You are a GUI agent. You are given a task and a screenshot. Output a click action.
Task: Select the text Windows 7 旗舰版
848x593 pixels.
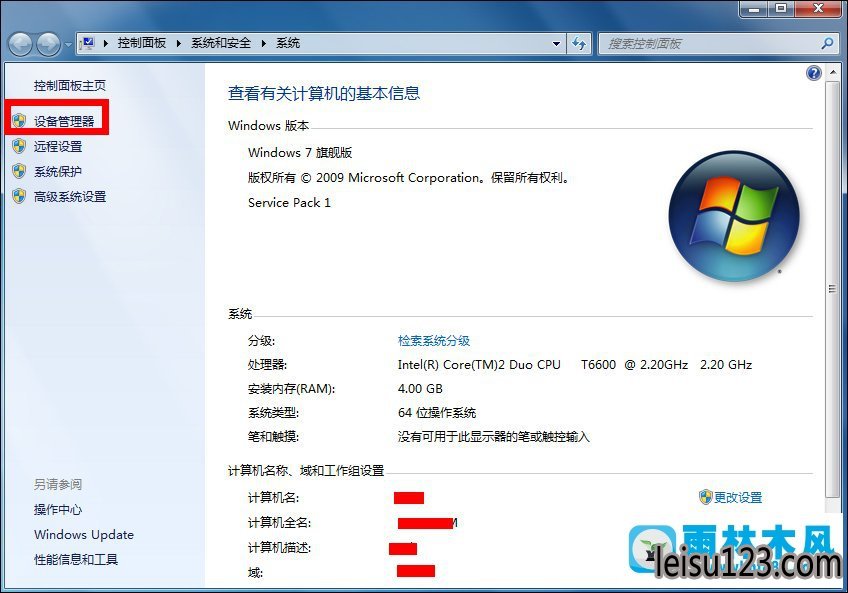coord(300,153)
